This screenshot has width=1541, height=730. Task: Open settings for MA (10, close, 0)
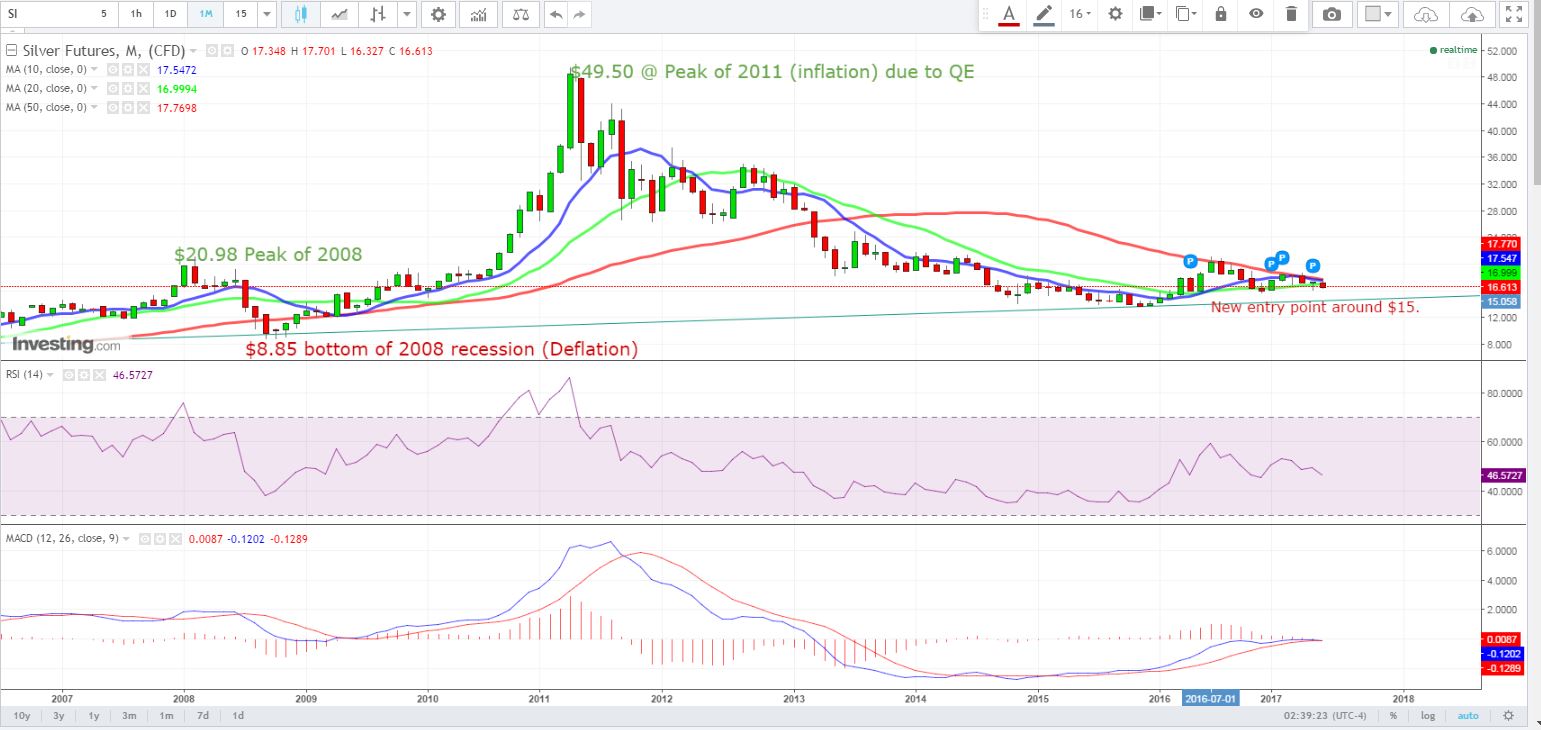[x=128, y=70]
